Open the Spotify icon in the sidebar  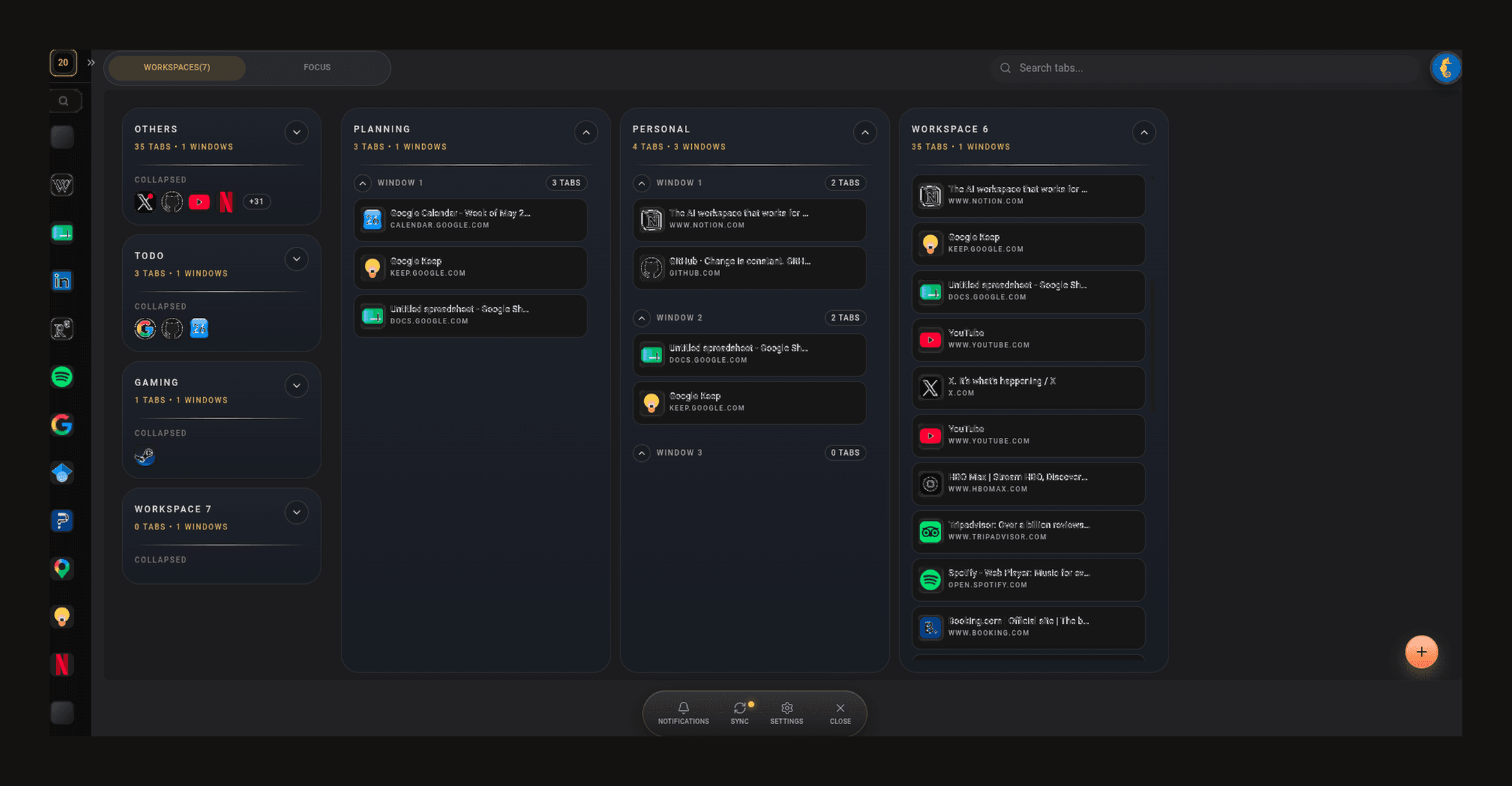[62, 376]
